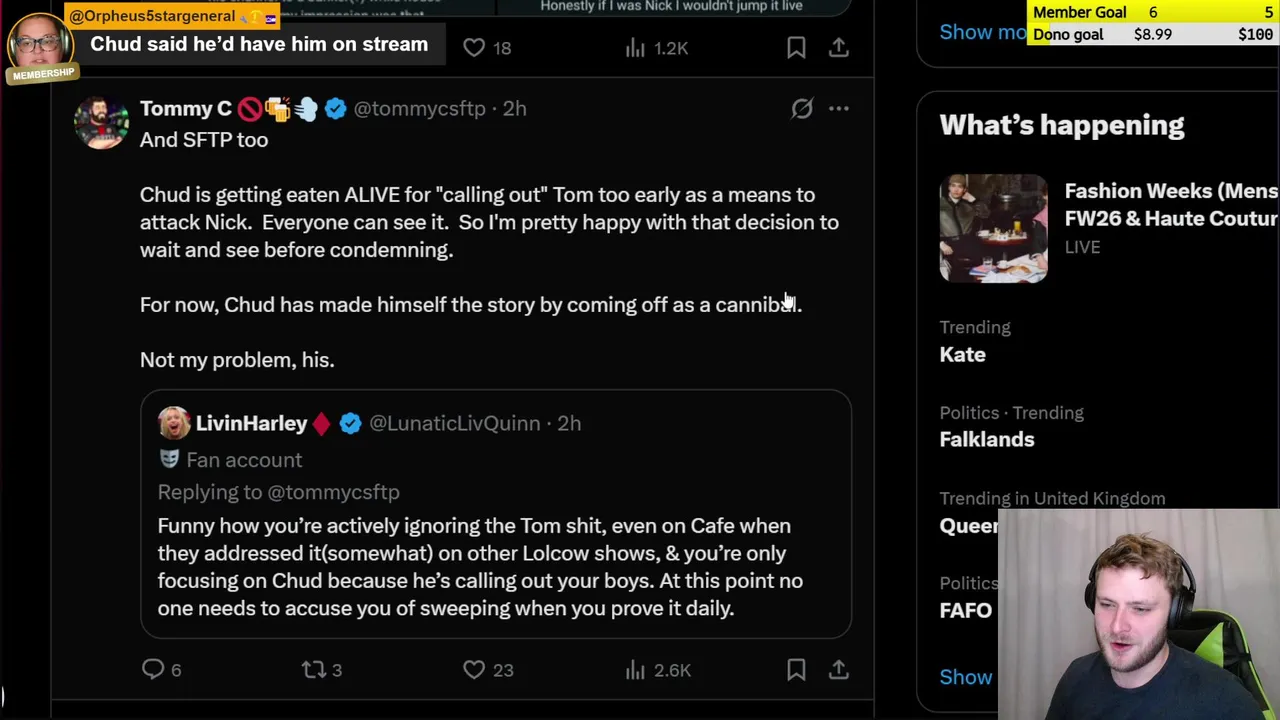Like Tommy C's post with the heart icon
The width and height of the screenshot is (1280, 720).
pos(474,669)
